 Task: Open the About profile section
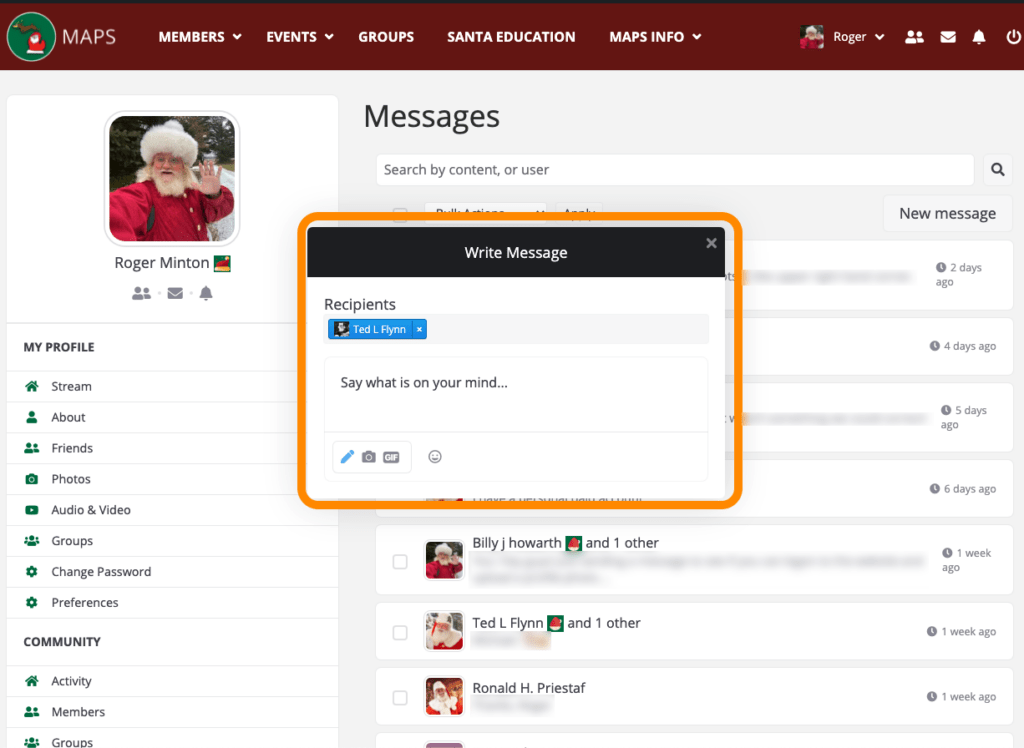pyautogui.click(x=69, y=417)
